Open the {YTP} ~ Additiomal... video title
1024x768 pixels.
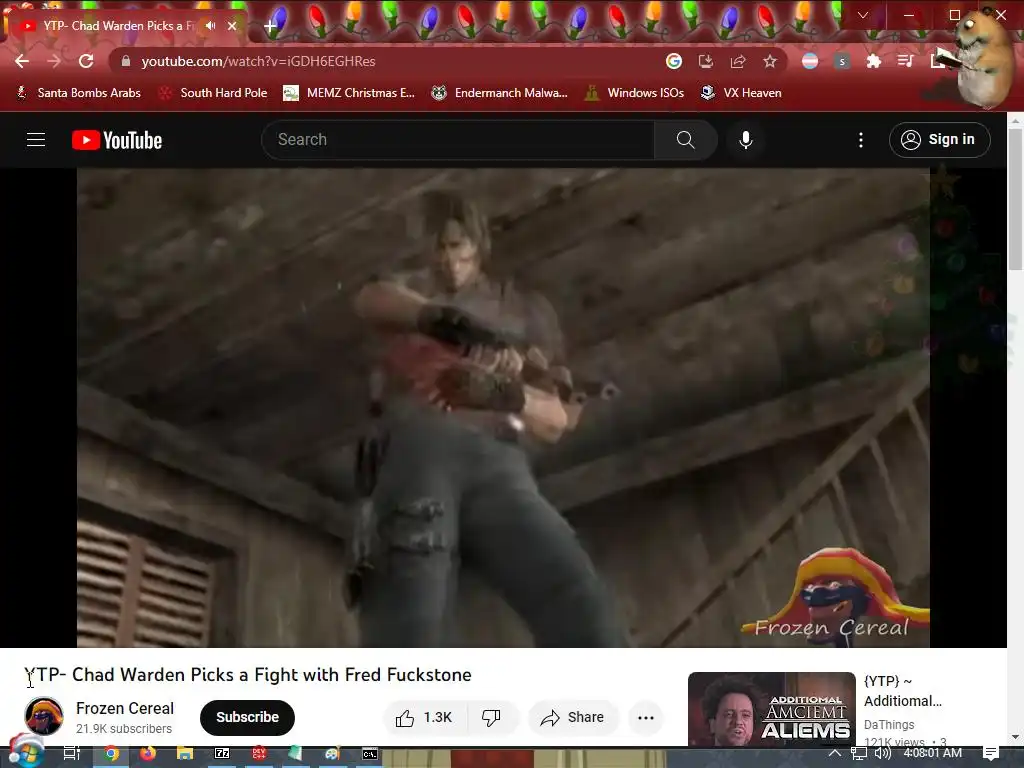pyautogui.click(x=903, y=691)
